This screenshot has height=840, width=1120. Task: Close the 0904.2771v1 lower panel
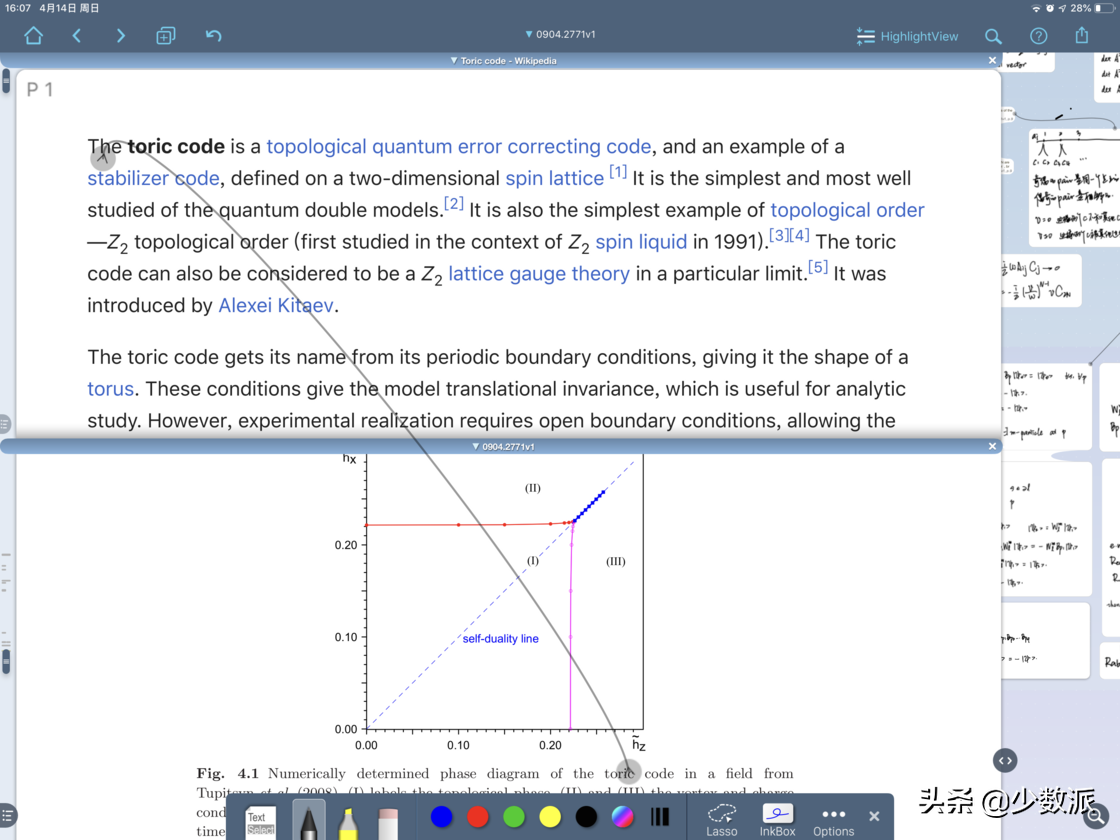pos(992,446)
